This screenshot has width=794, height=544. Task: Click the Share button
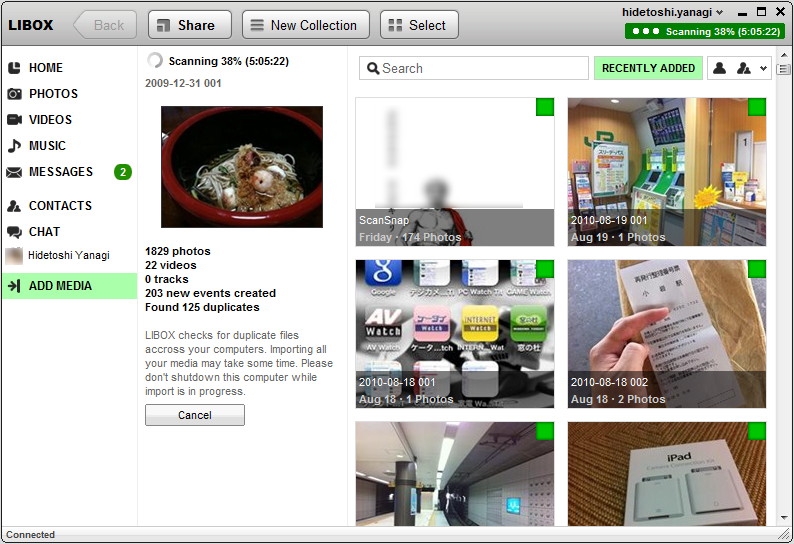tap(190, 25)
